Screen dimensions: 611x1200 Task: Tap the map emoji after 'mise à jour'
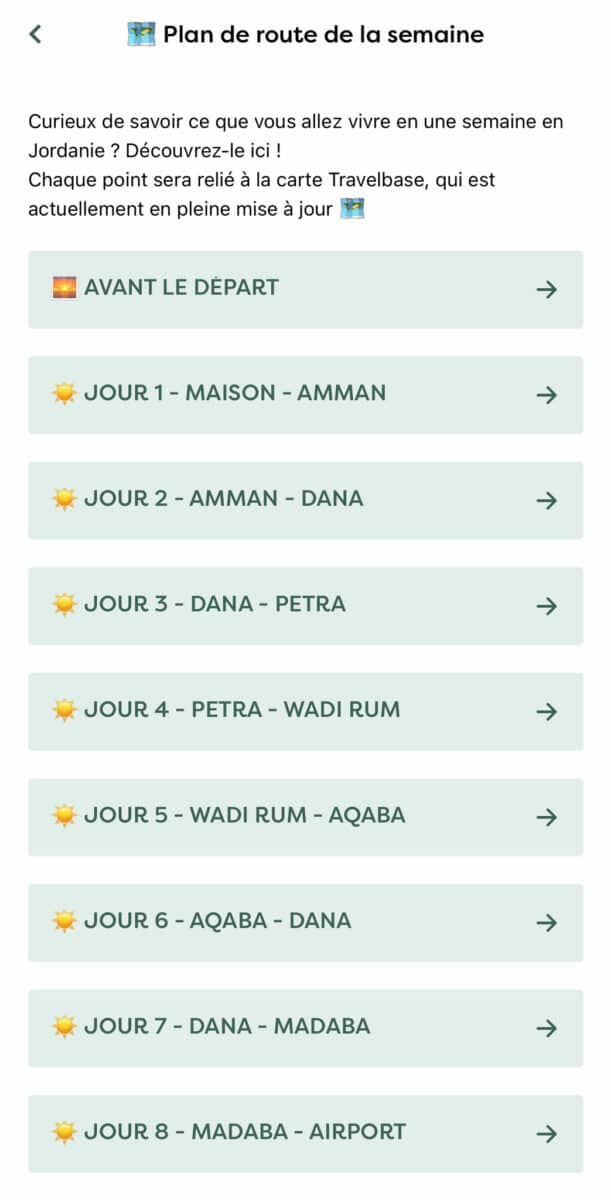pyautogui.click(x=355, y=209)
